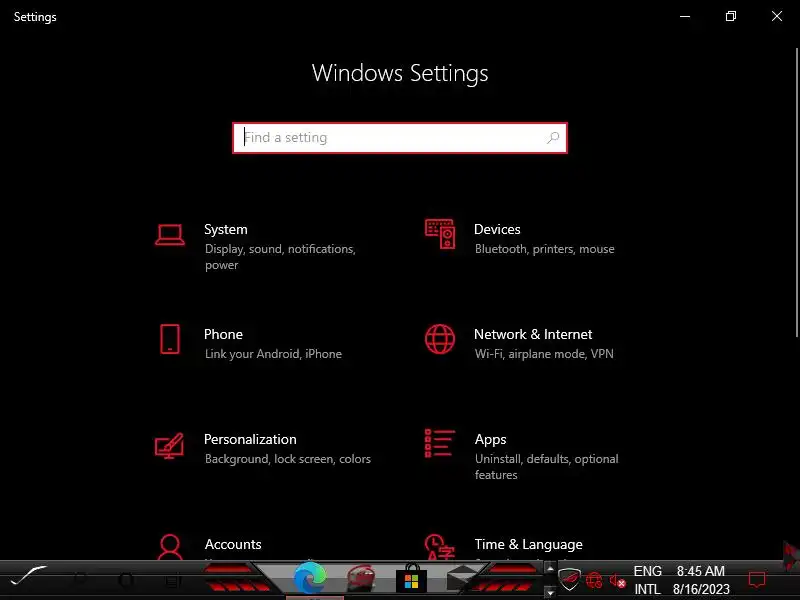The height and width of the screenshot is (600, 800).
Task: Click the Windows Settings heading
Action: coord(400,73)
